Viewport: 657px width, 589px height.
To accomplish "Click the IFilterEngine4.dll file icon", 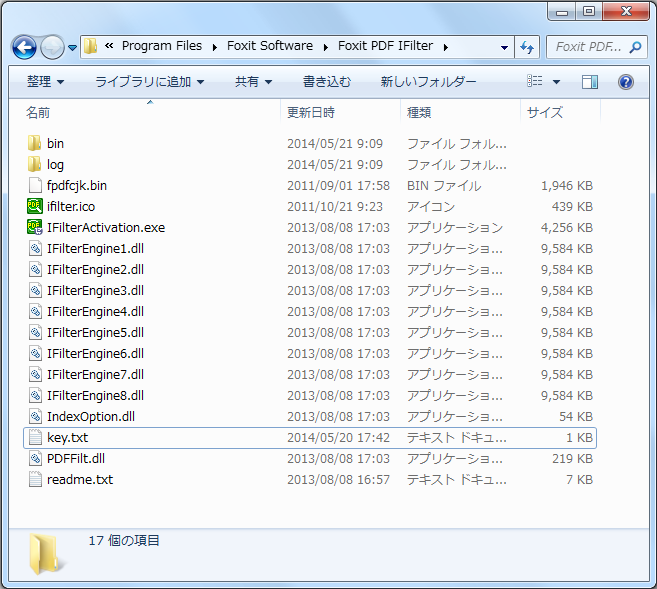I will coord(35,311).
